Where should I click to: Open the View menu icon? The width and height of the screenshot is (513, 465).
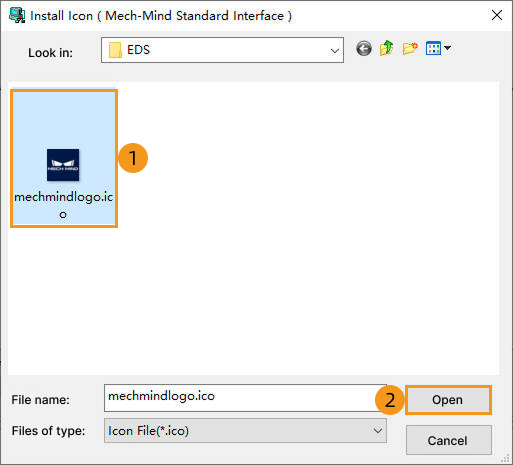433,48
